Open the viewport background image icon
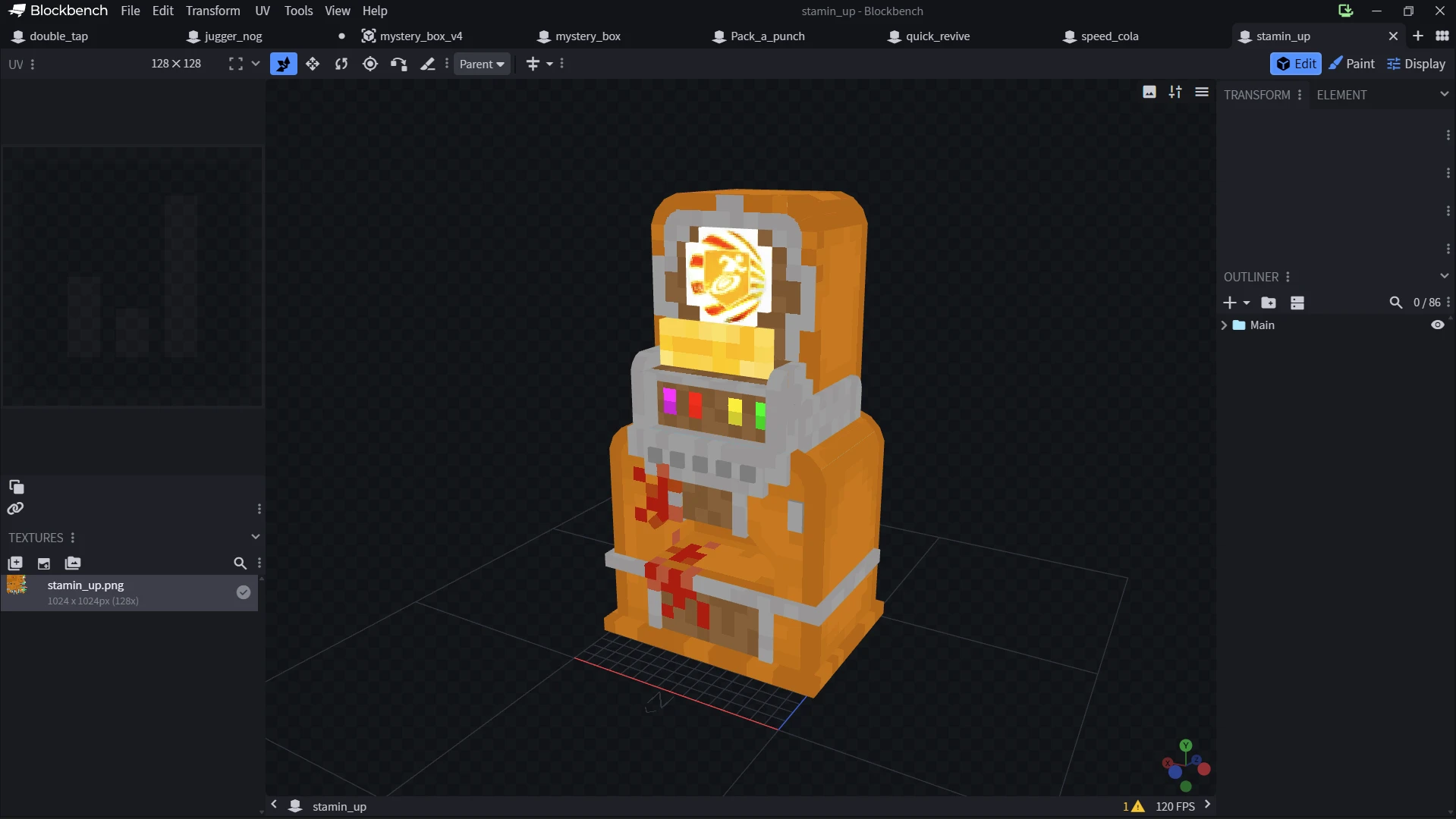The height and width of the screenshot is (819, 1456). (x=1149, y=92)
